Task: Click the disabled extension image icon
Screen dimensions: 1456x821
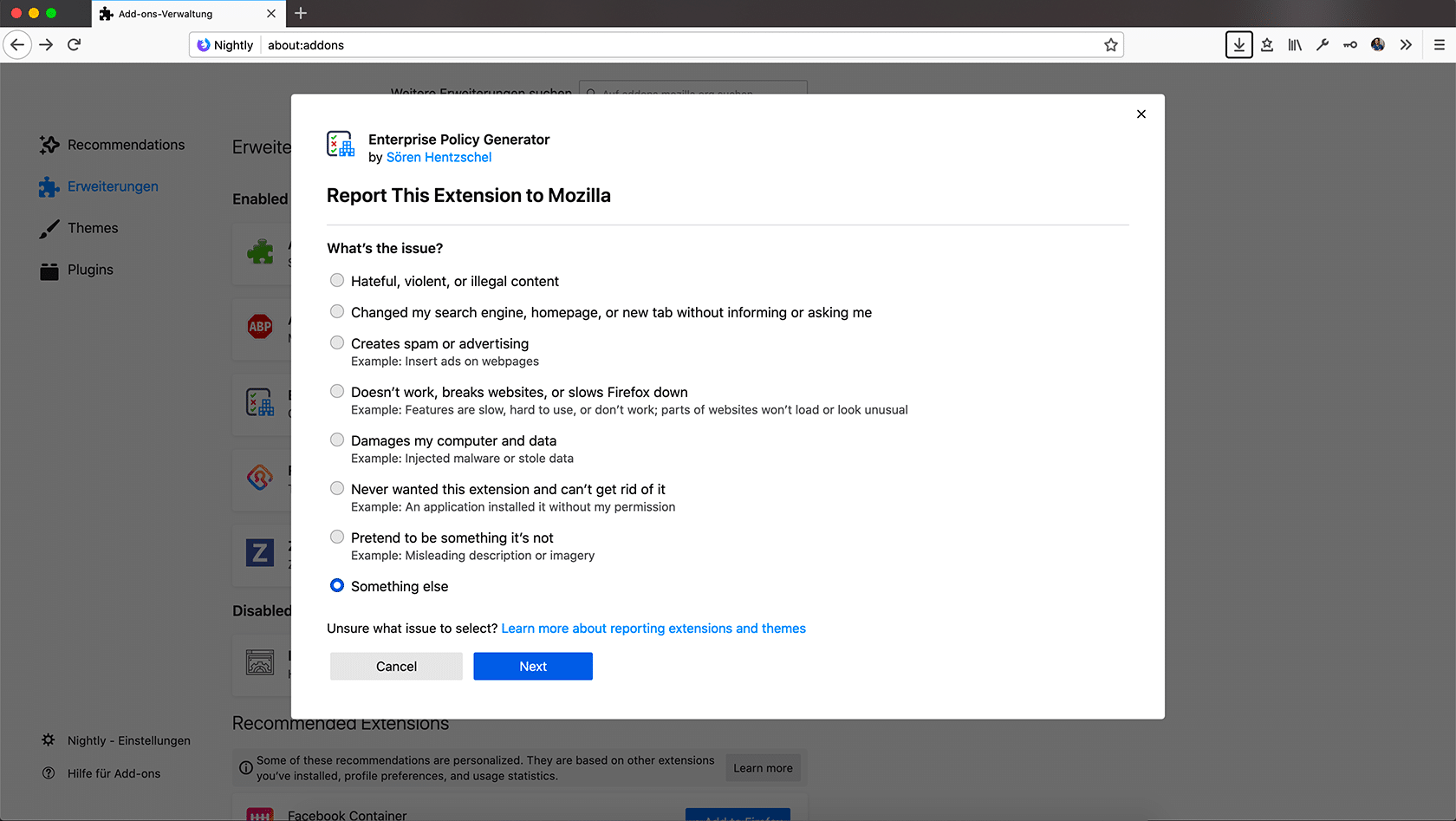Action: [260, 662]
